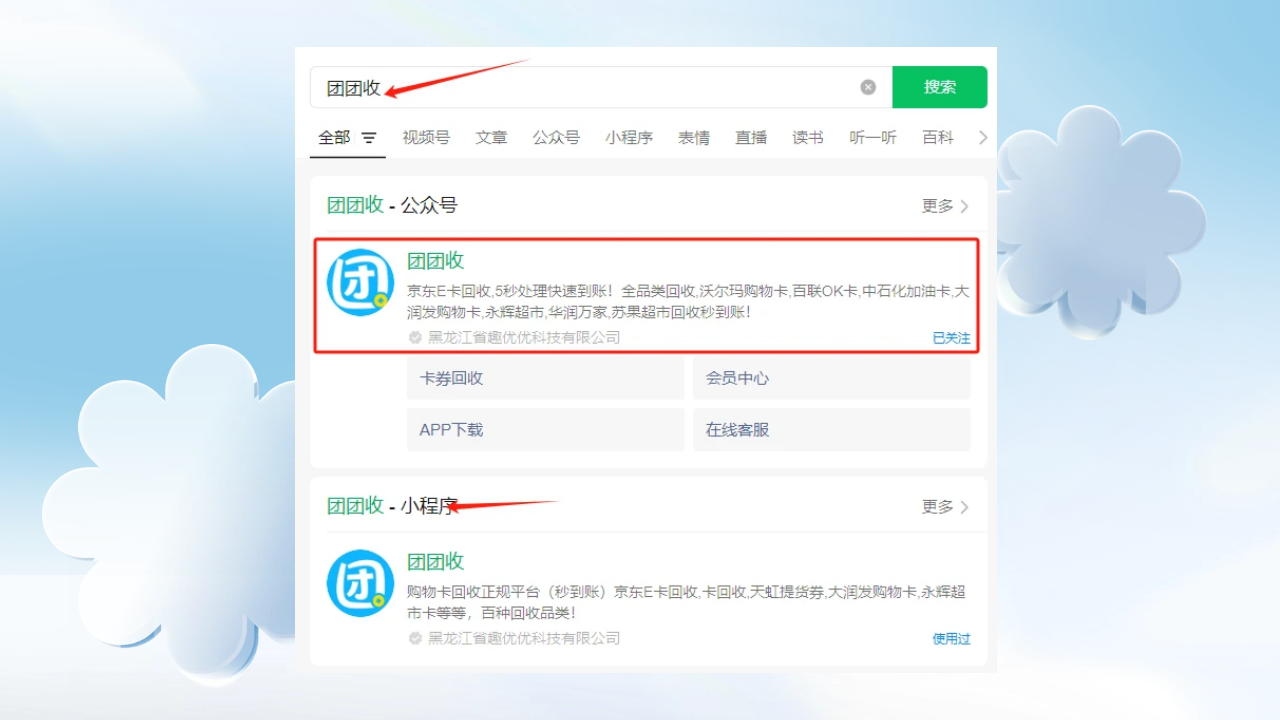Image resolution: width=1280 pixels, height=720 pixels.
Task: Click the 团团收 - 公众号 section heading
Action: tap(392, 205)
